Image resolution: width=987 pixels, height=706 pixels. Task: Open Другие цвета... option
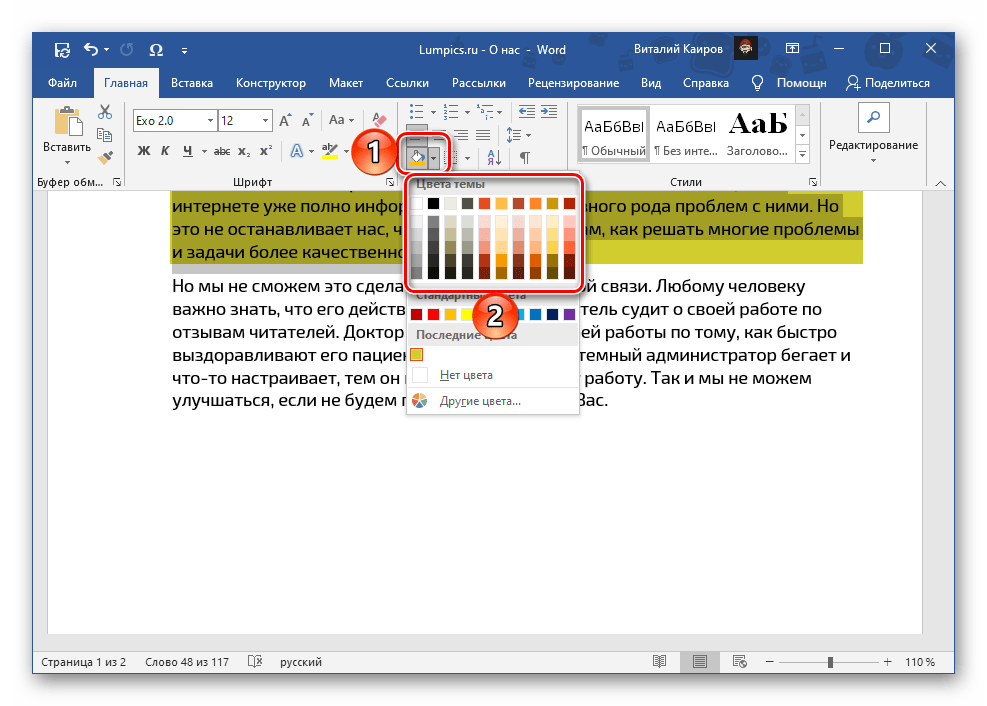tap(480, 401)
